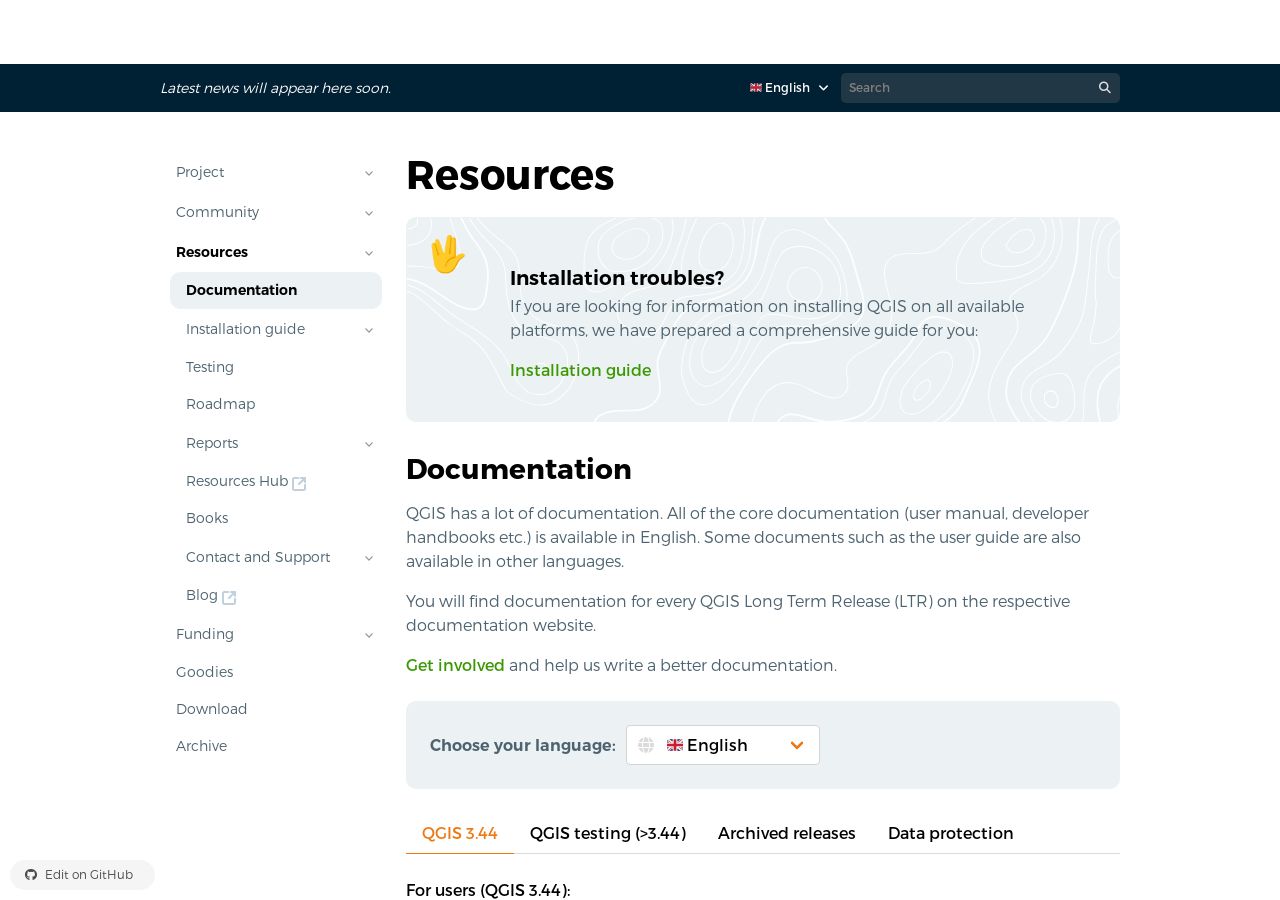Open the Get involved link
This screenshot has width=1280, height=900.
tap(455, 665)
